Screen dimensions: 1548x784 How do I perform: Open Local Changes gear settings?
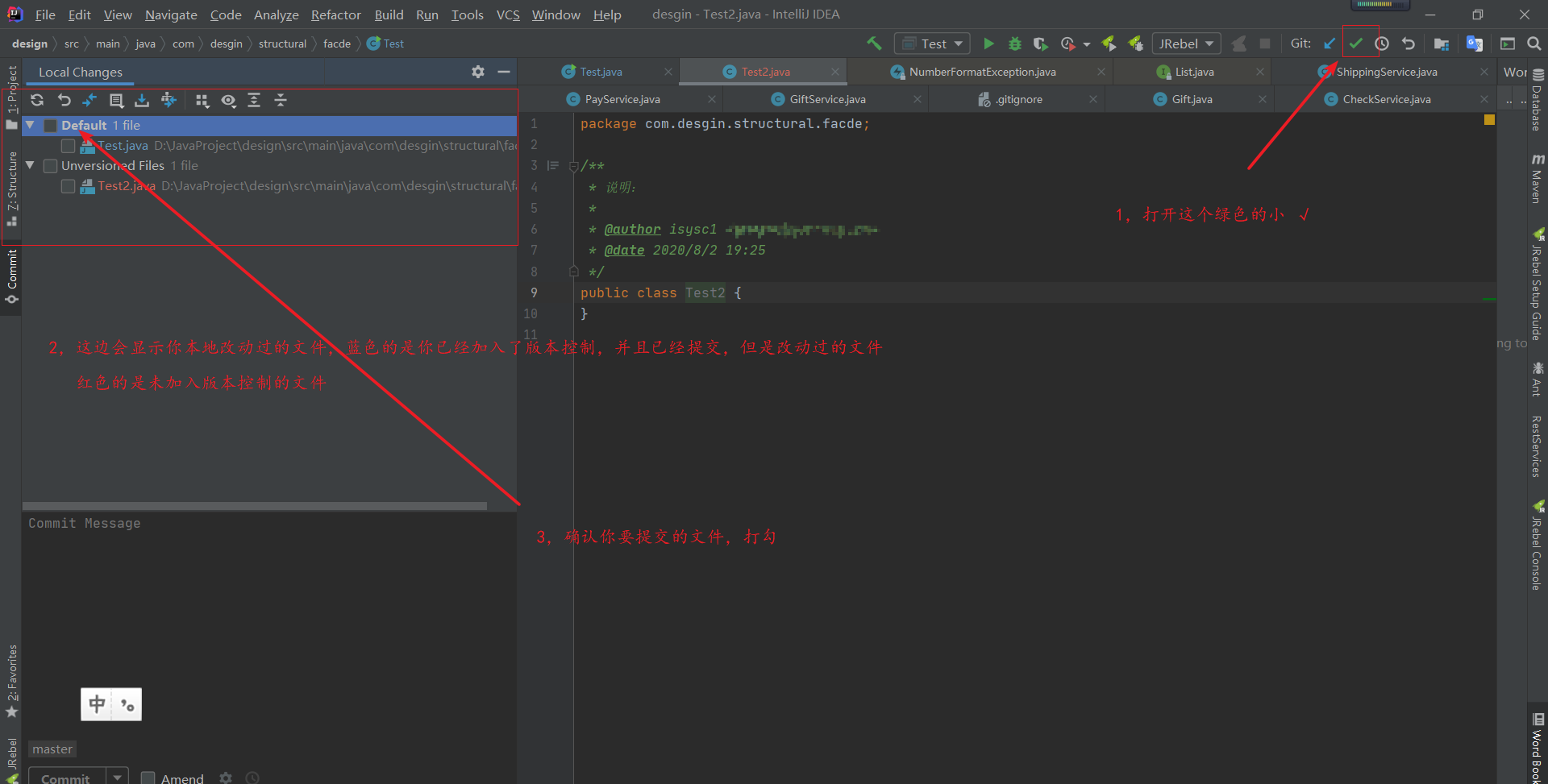478,72
